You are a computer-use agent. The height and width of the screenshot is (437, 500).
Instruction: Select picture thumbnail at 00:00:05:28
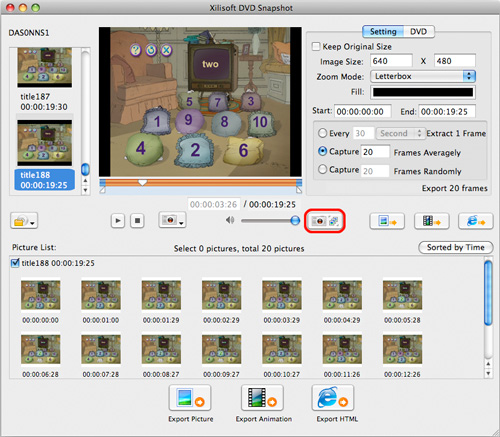click(x=402, y=295)
